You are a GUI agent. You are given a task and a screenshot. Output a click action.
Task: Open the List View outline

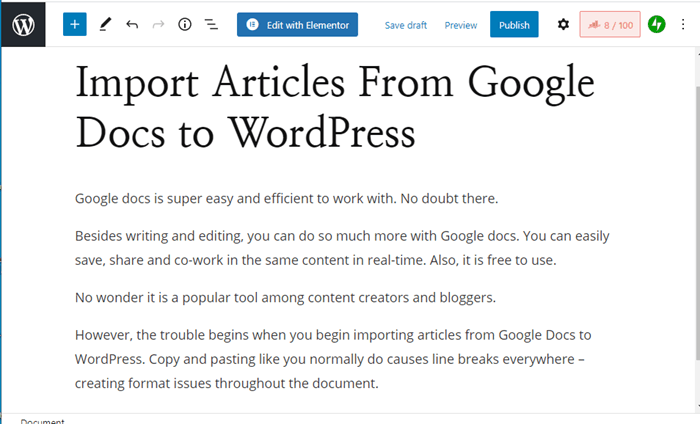point(211,24)
